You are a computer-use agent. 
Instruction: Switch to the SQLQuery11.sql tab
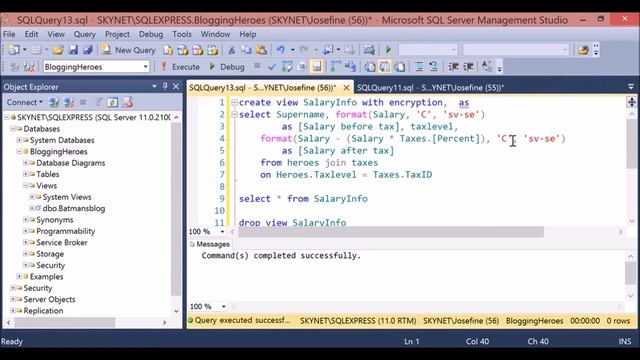point(430,87)
